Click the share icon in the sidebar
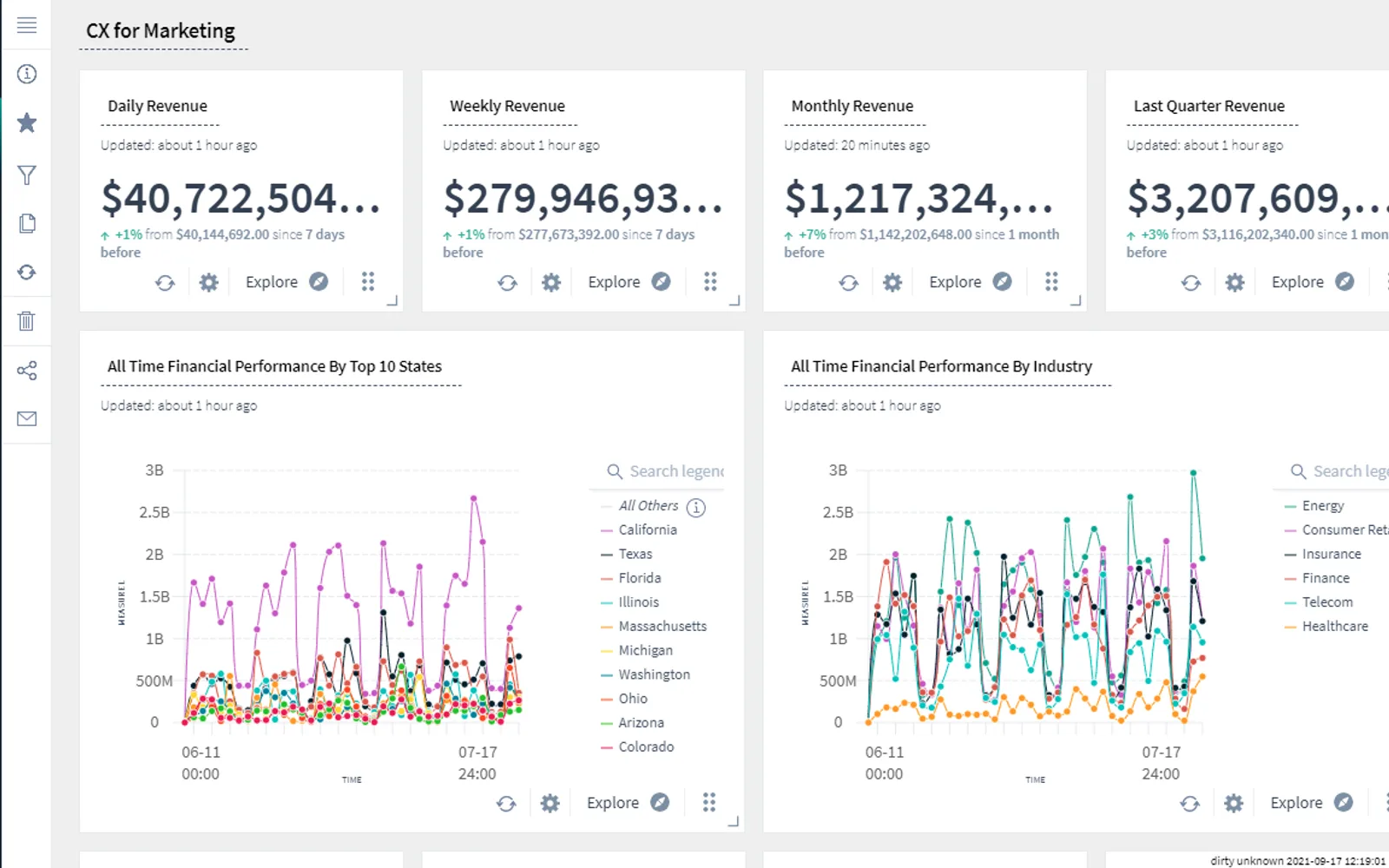Screen dimensions: 1389x868 pos(27,371)
